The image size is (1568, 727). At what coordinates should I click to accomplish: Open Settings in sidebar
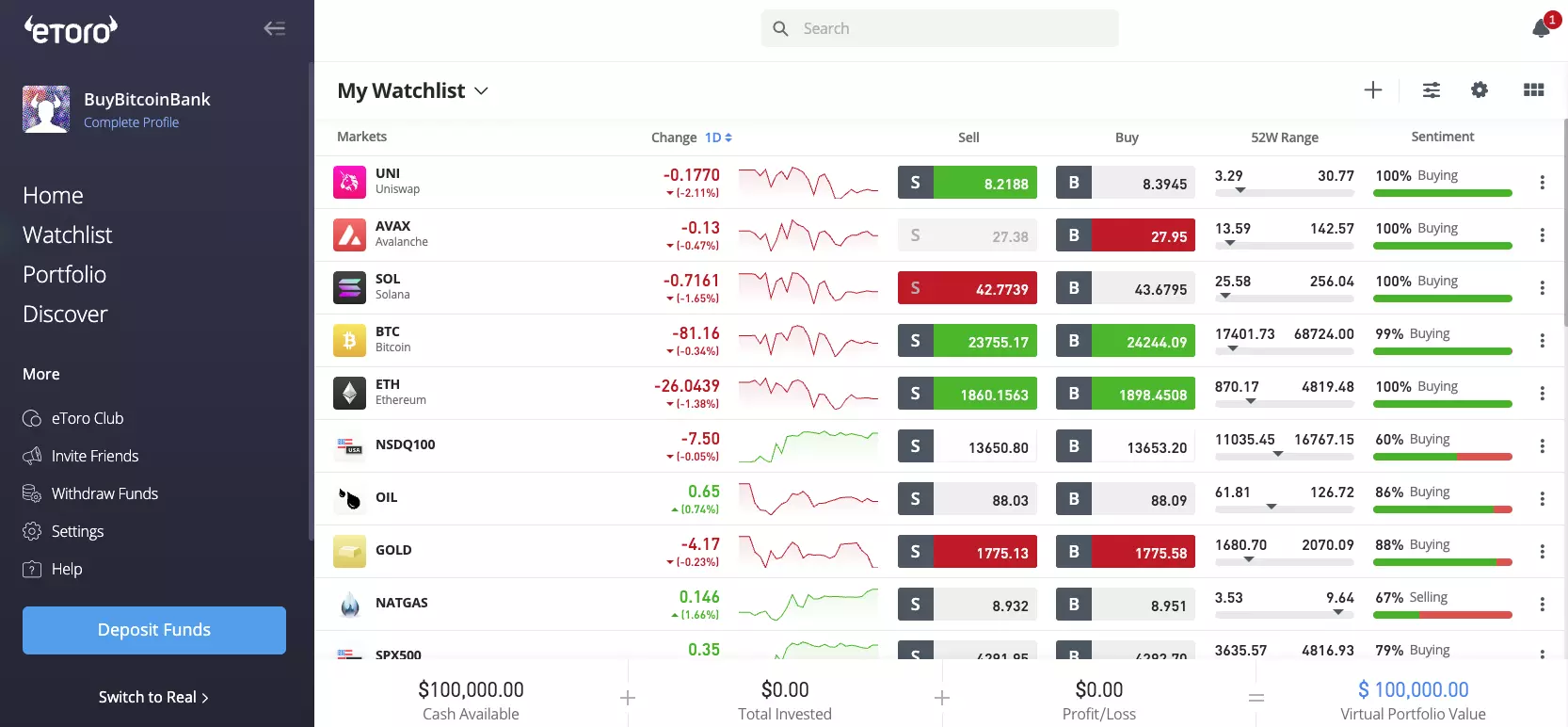pyautogui.click(x=63, y=531)
